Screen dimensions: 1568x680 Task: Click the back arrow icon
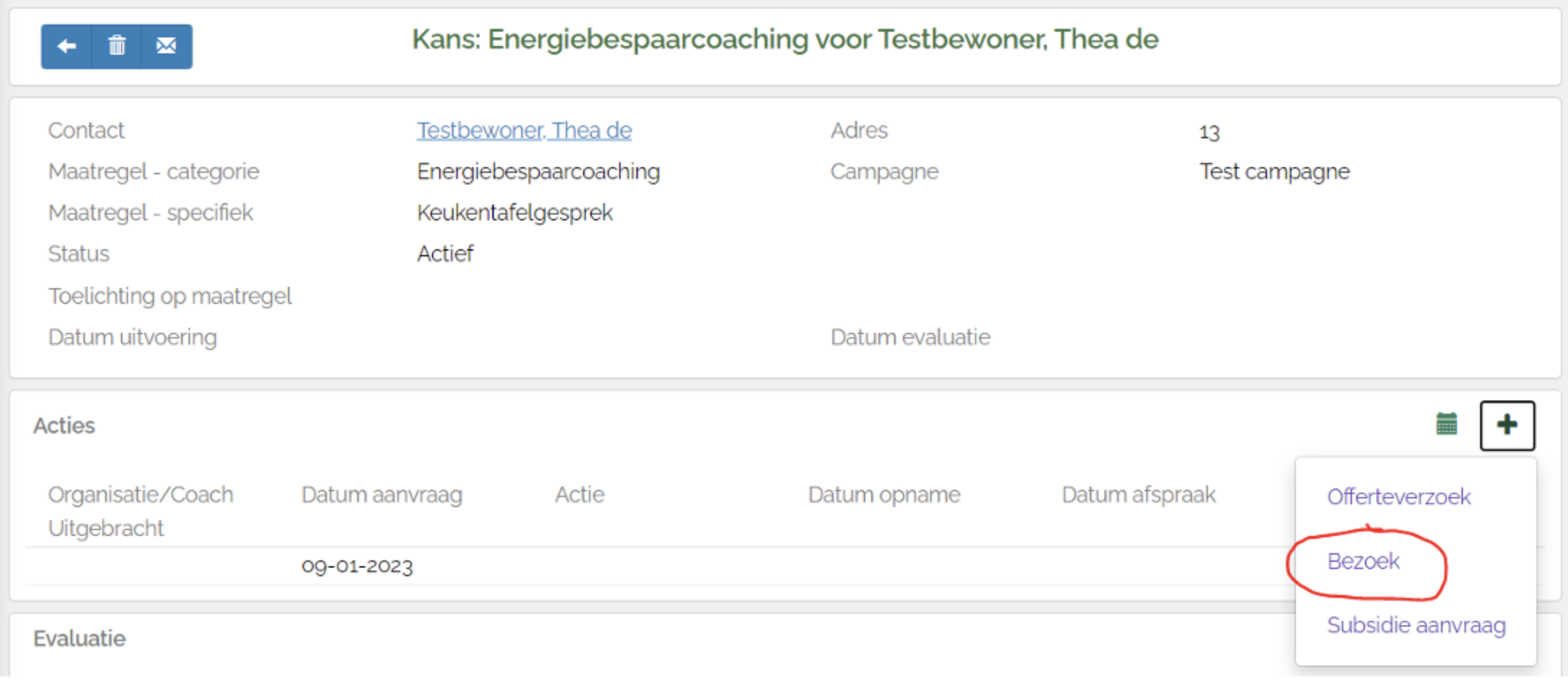[66, 47]
